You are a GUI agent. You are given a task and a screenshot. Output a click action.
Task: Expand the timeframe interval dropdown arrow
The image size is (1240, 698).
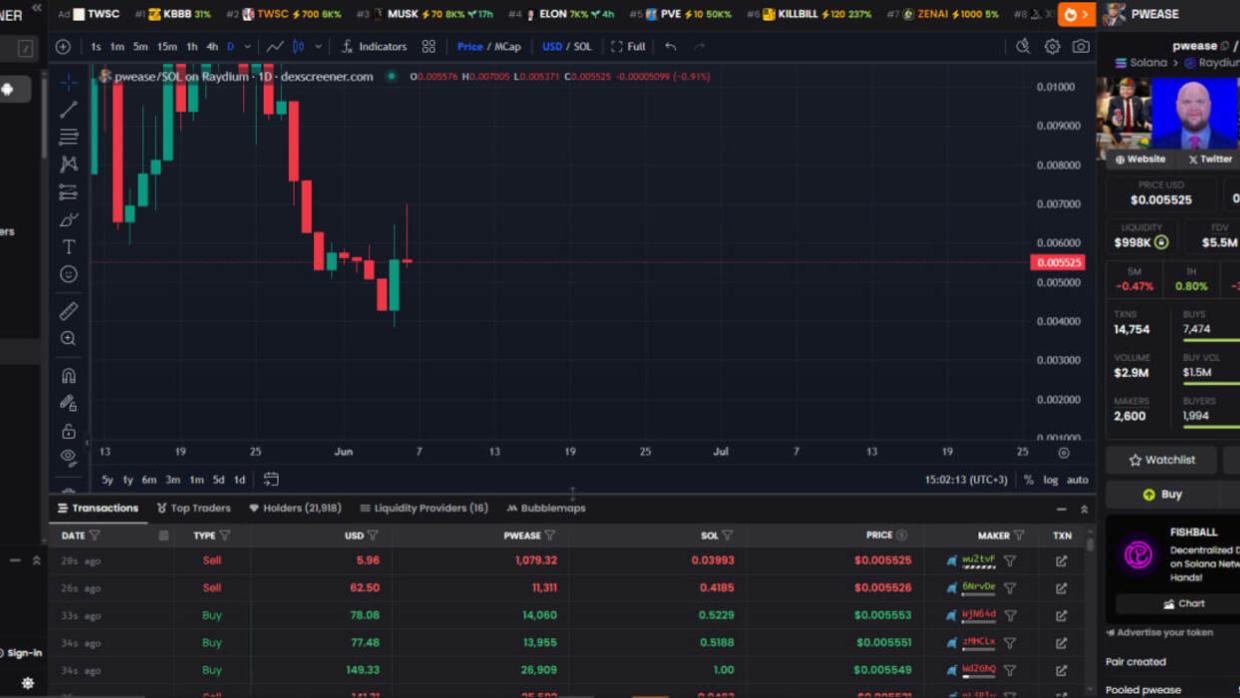tap(247, 47)
